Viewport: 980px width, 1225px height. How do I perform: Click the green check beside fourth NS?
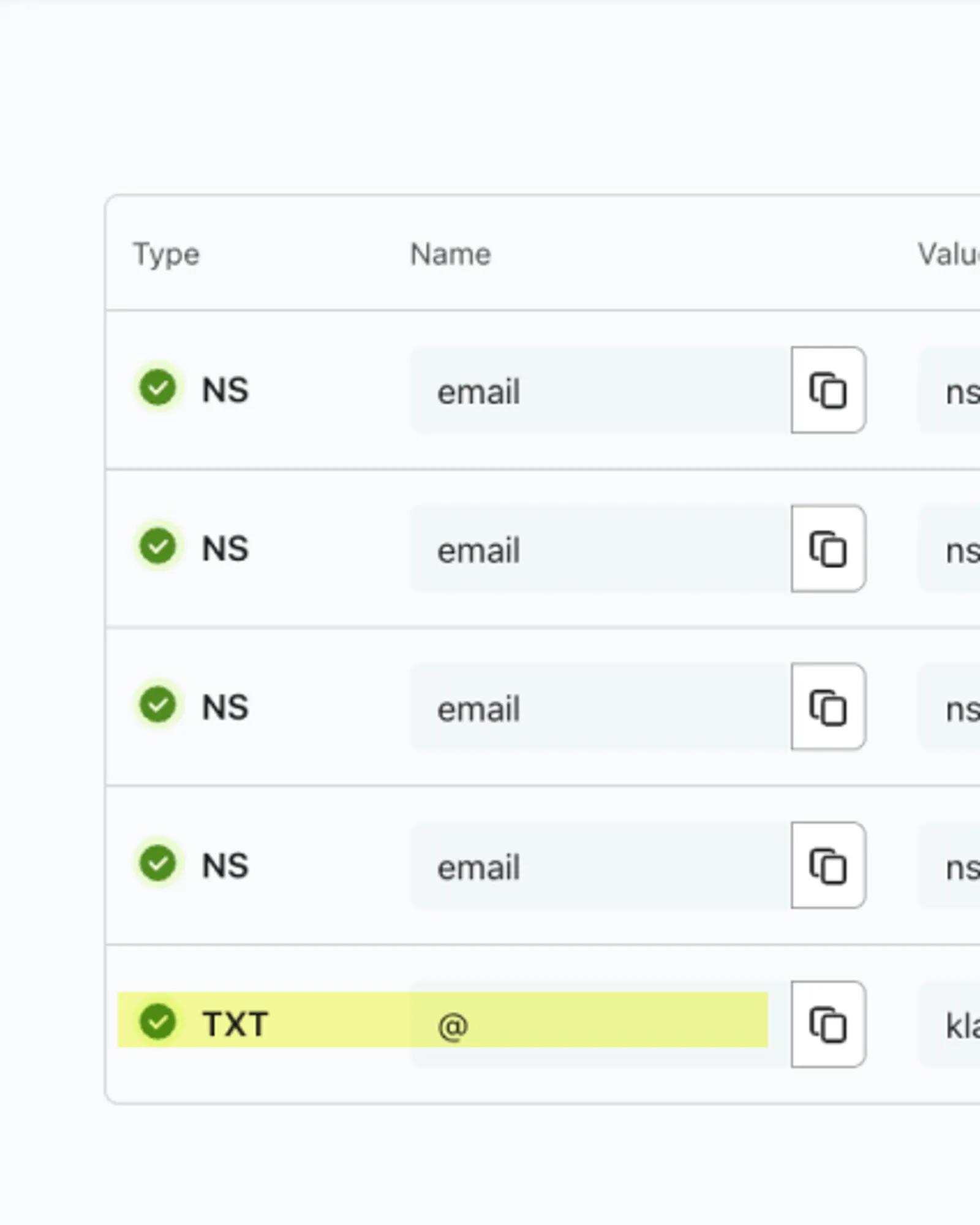coord(158,863)
